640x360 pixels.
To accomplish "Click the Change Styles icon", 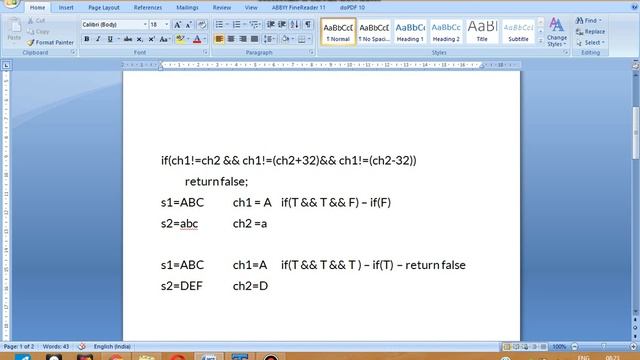I will [x=556, y=25].
